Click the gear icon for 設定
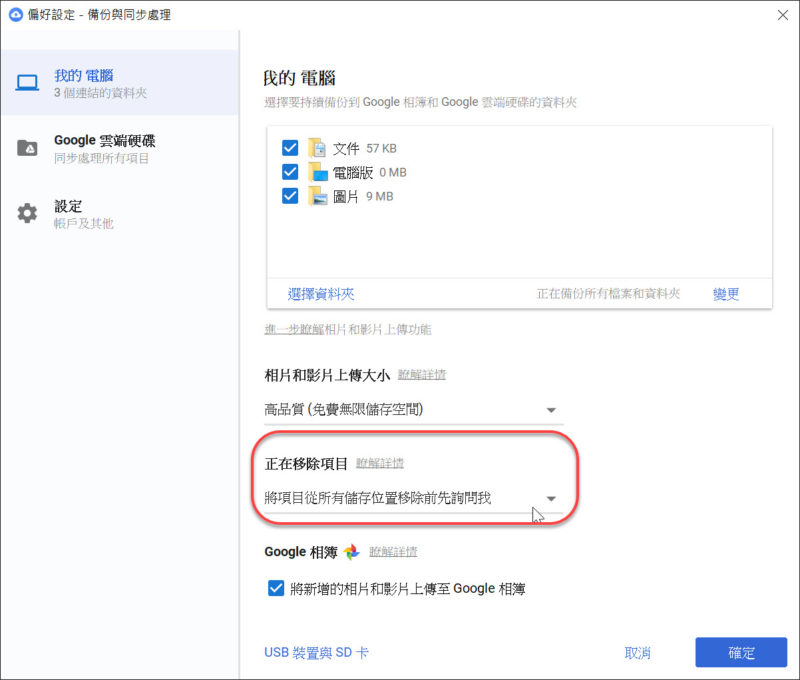800x680 pixels. coord(27,213)
